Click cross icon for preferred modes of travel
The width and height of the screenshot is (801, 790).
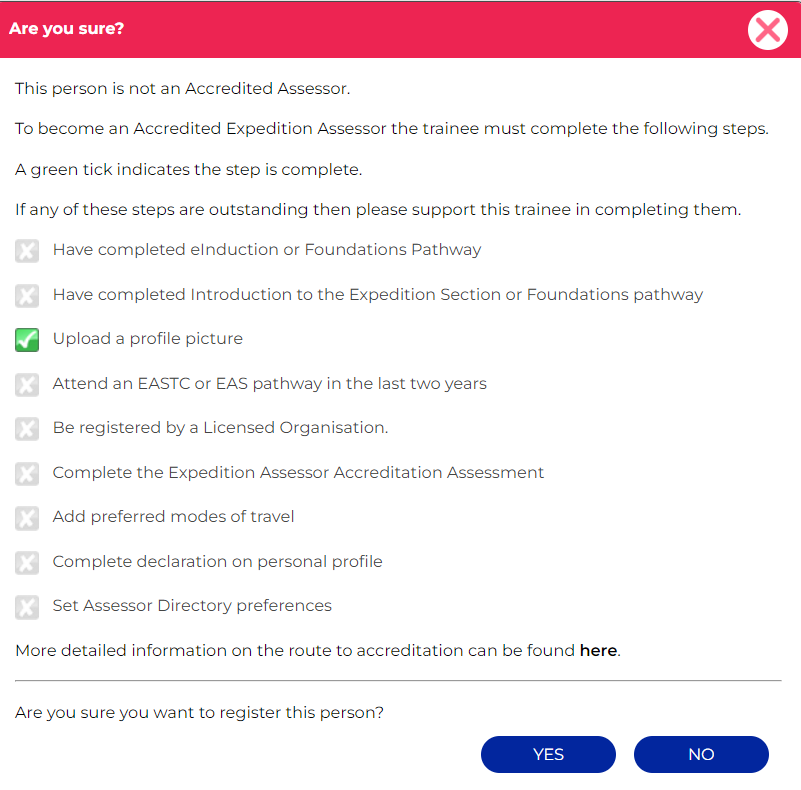click(27, 518)
